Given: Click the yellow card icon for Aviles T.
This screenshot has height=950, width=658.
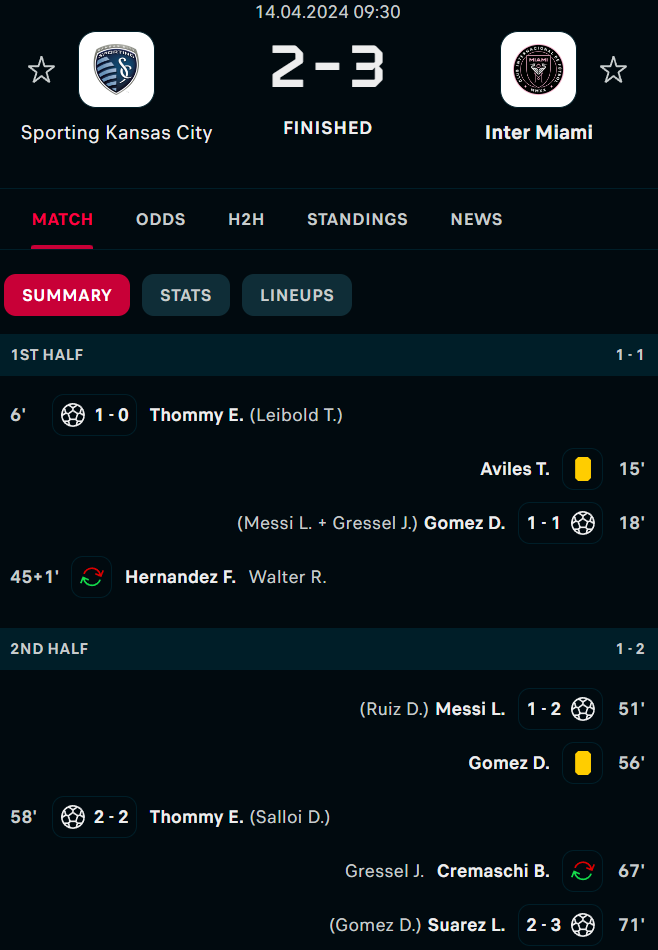Looking at the screenshot, I should [582, 469].
